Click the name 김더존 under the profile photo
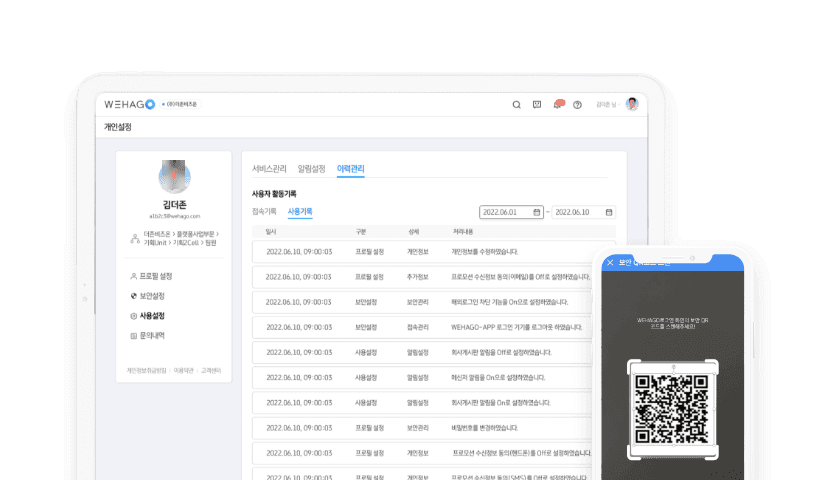Screen dimensions: 830x480 click(x=175, y=205)
